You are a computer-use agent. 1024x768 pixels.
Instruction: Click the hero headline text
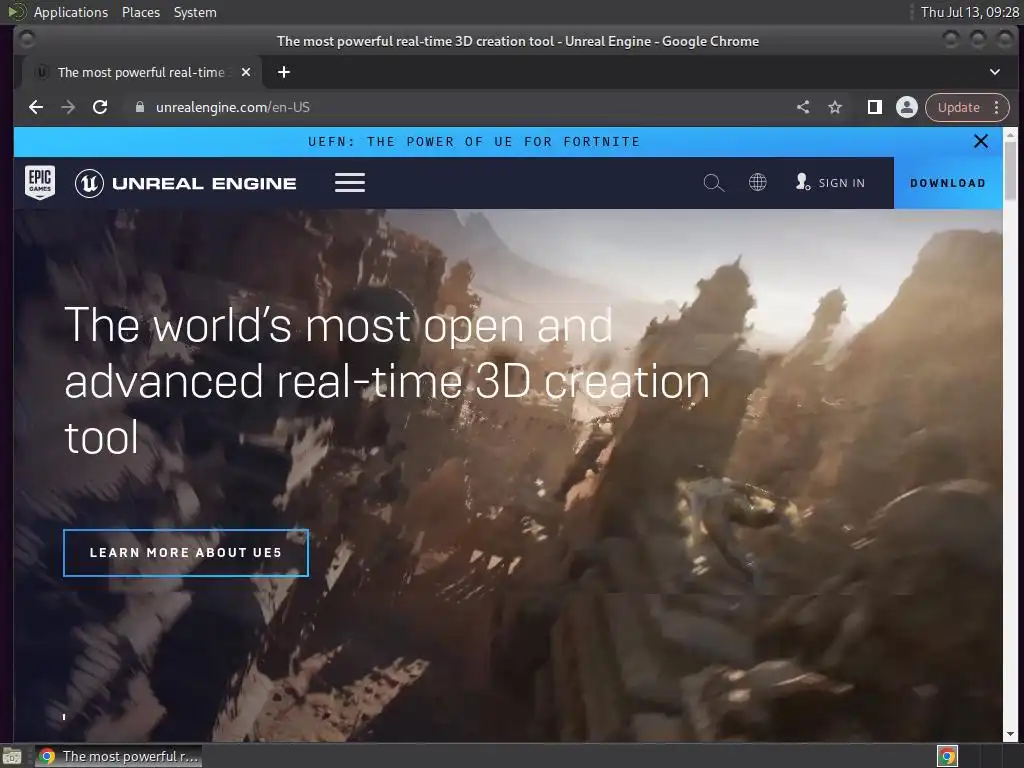pos(387,381)
